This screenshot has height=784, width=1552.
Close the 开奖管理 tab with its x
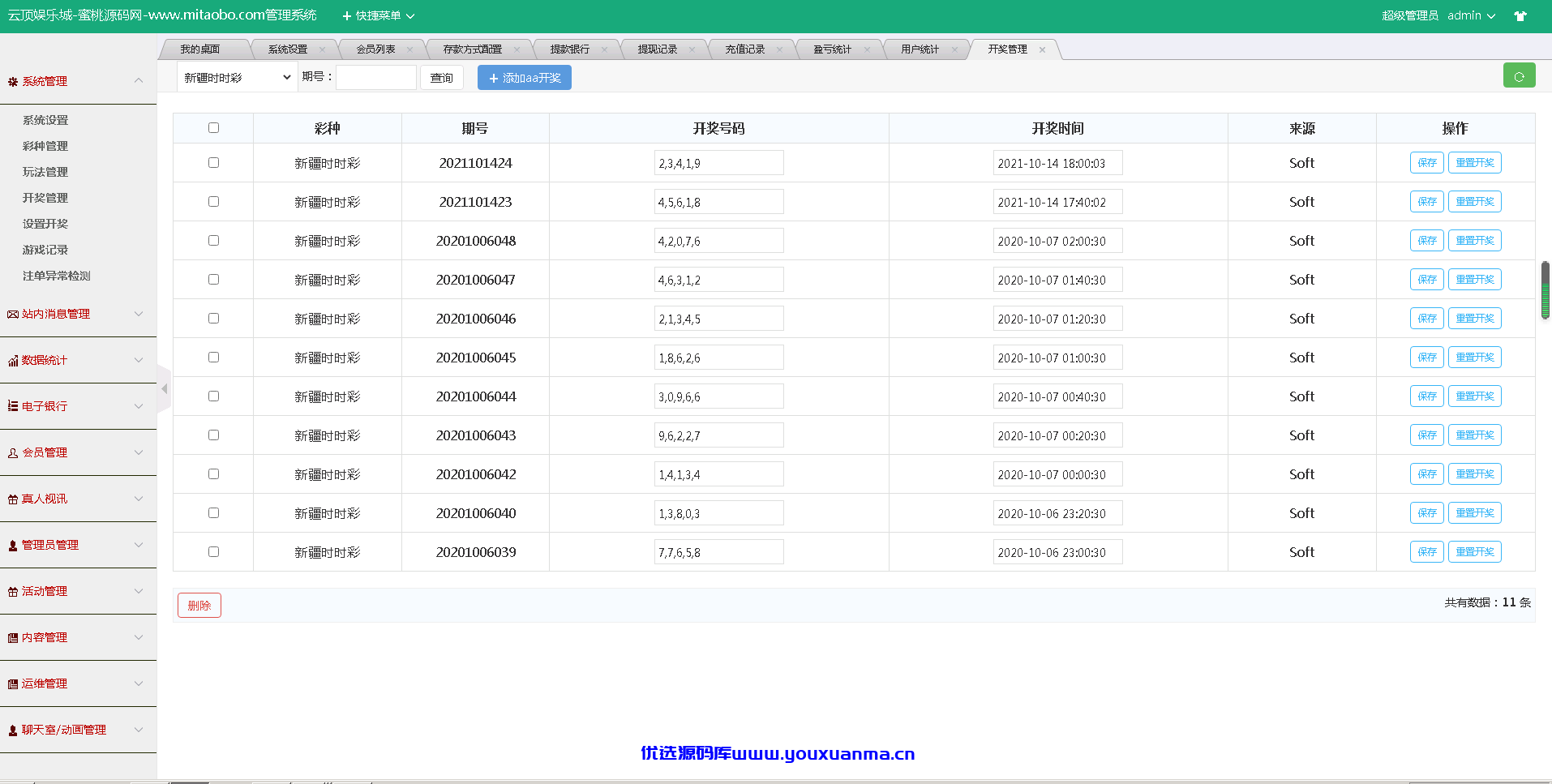pos(1042,49)
